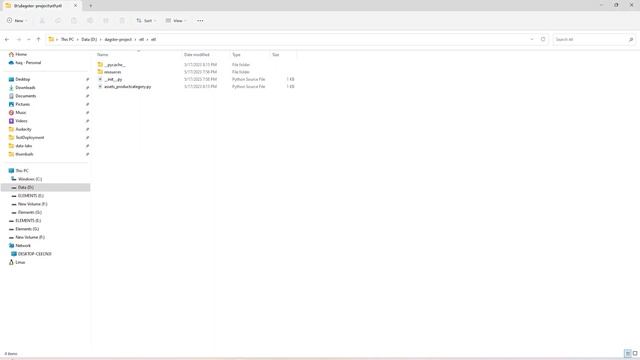Click the pin icon beside Downloads
The width and height of the screenshot is (640, 360).
pyautogui.click(x=87, y=88)
